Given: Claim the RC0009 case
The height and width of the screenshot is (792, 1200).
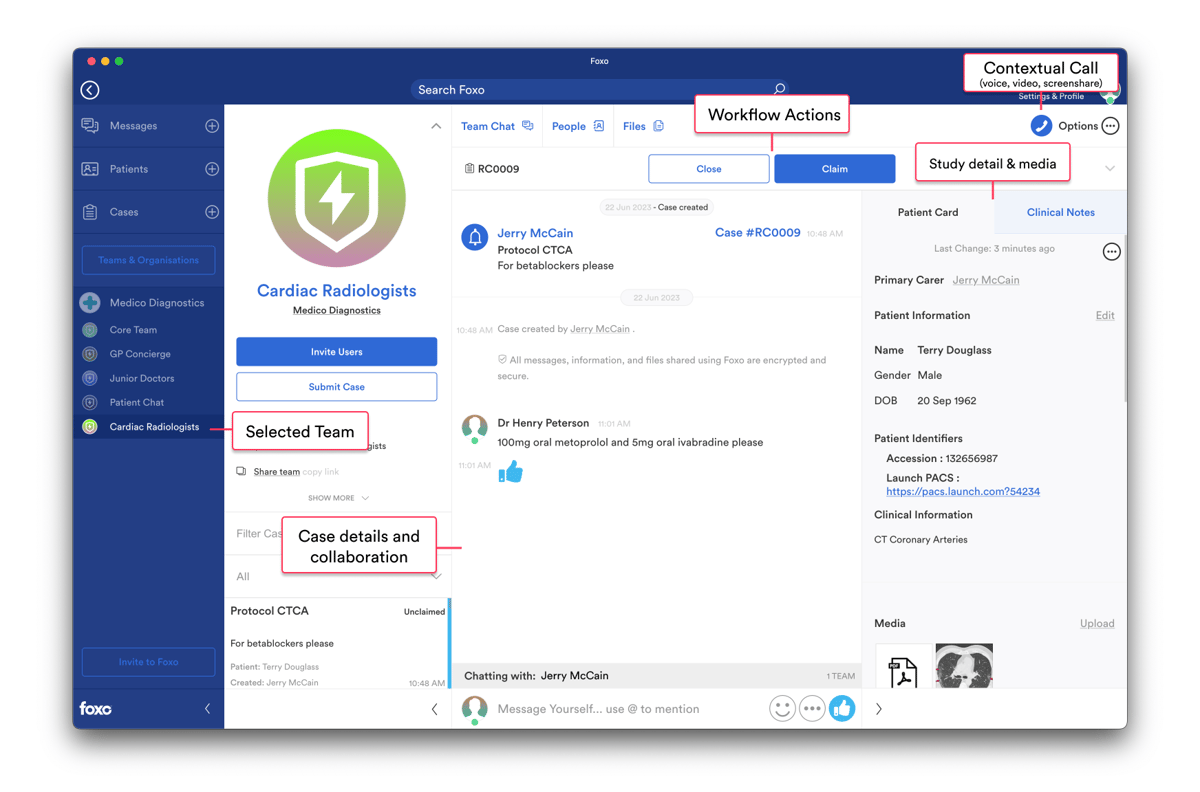Looking at the screenshot, I should tap(834, 168).
